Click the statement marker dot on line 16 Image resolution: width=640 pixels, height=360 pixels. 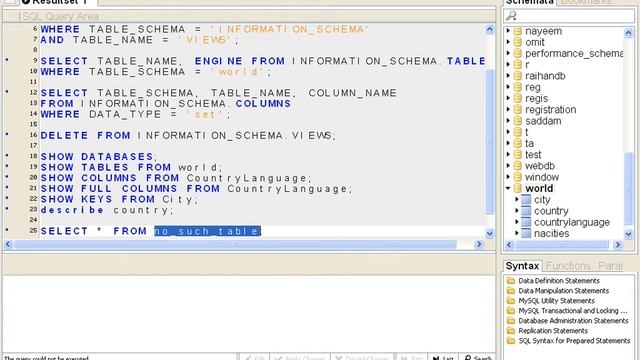coord(7,134)
